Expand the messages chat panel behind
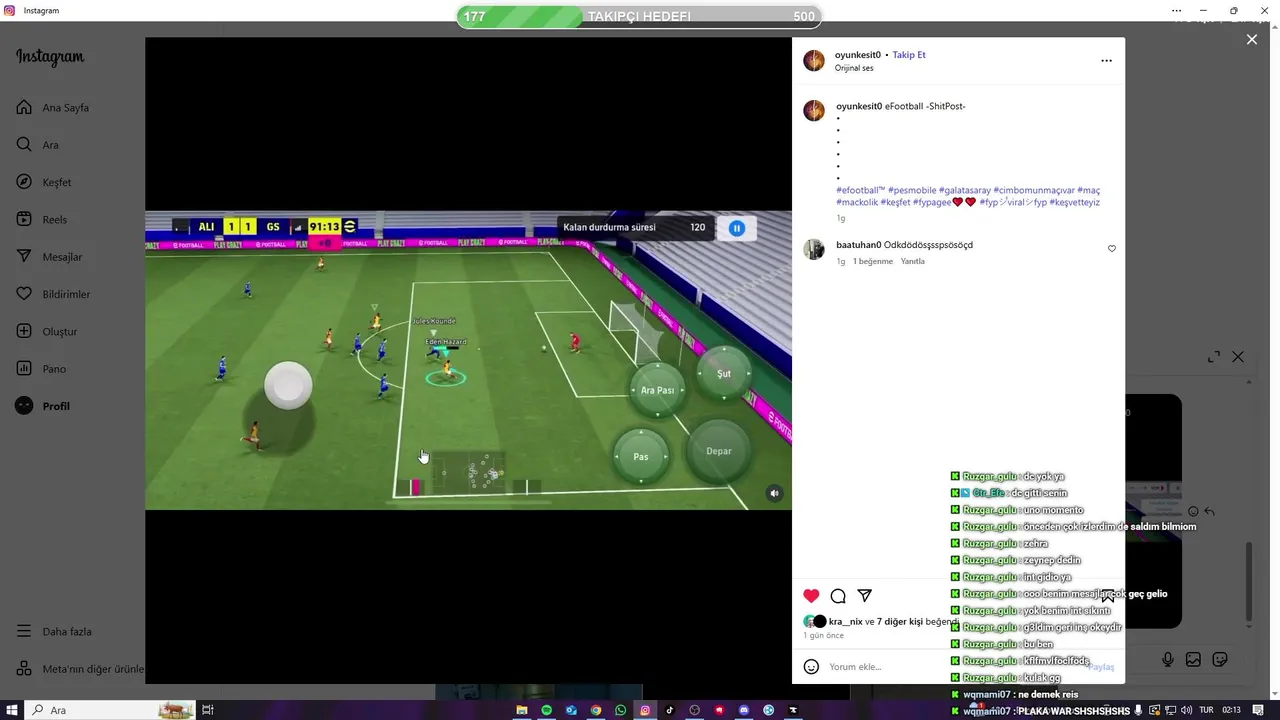Image resolution: width=1280 pixels, height=720 pixels. click(x=1214, y=357)
